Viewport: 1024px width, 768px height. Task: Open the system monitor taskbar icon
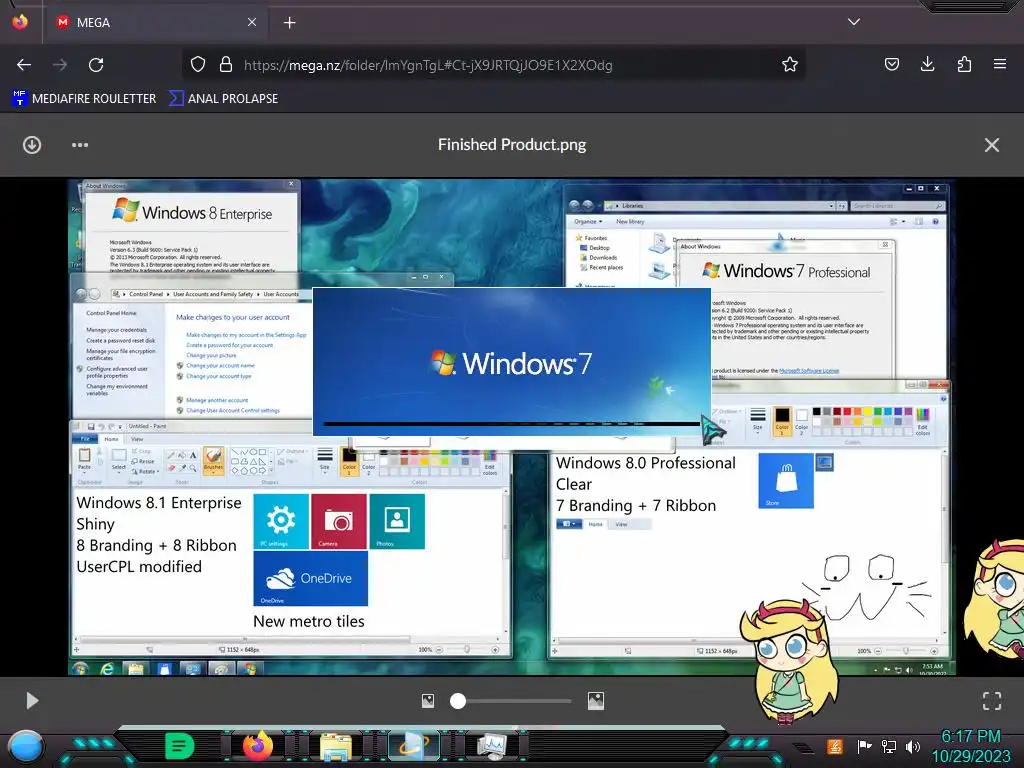[x=492, y=747]
